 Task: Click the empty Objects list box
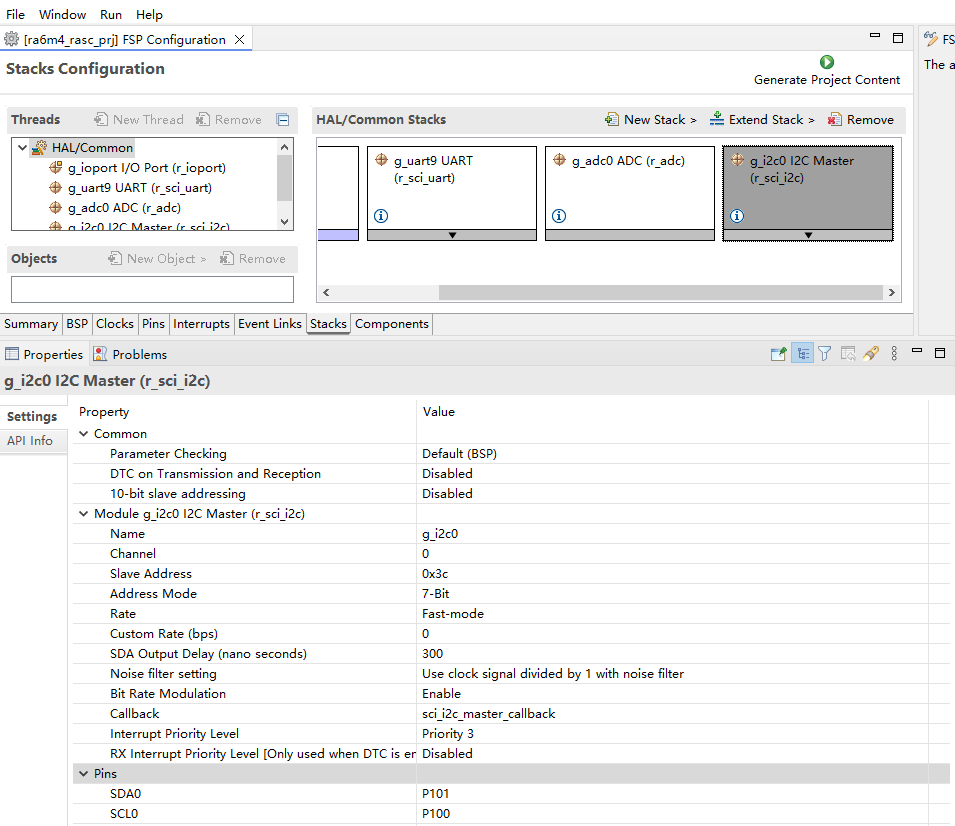point(152,289)
